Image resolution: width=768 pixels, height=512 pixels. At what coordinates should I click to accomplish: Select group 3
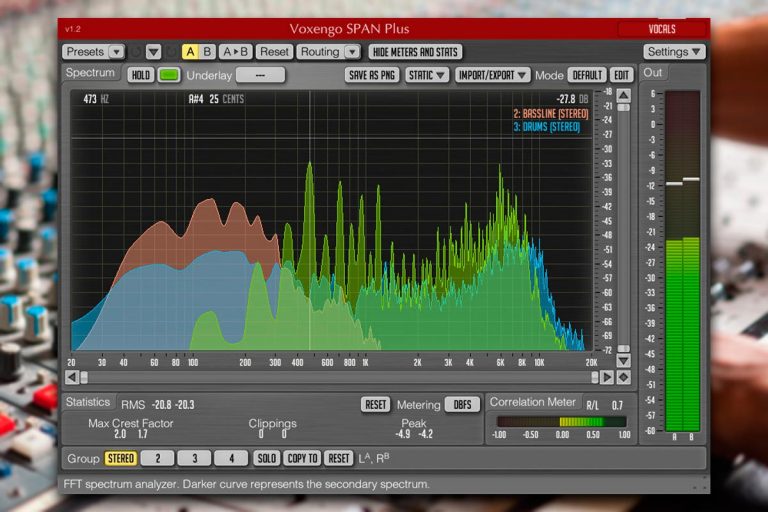[x=194, y=459]
